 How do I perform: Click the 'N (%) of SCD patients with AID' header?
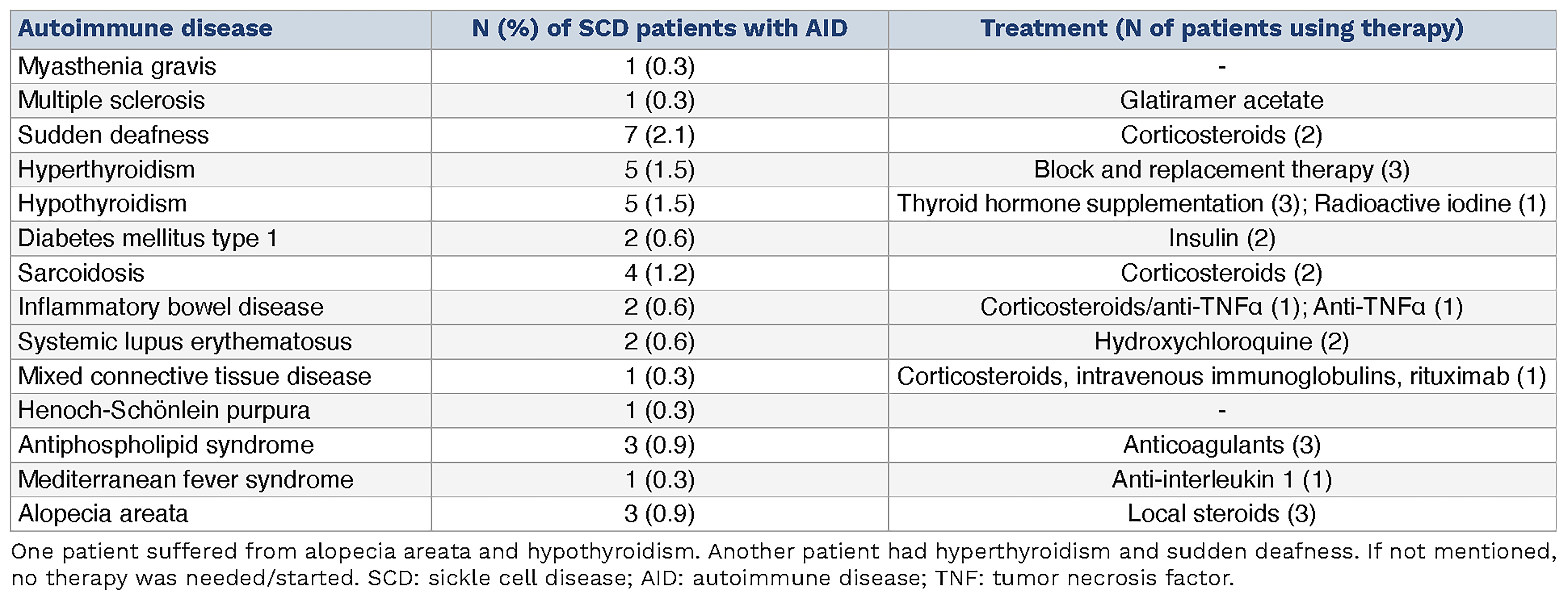[659, 29]
